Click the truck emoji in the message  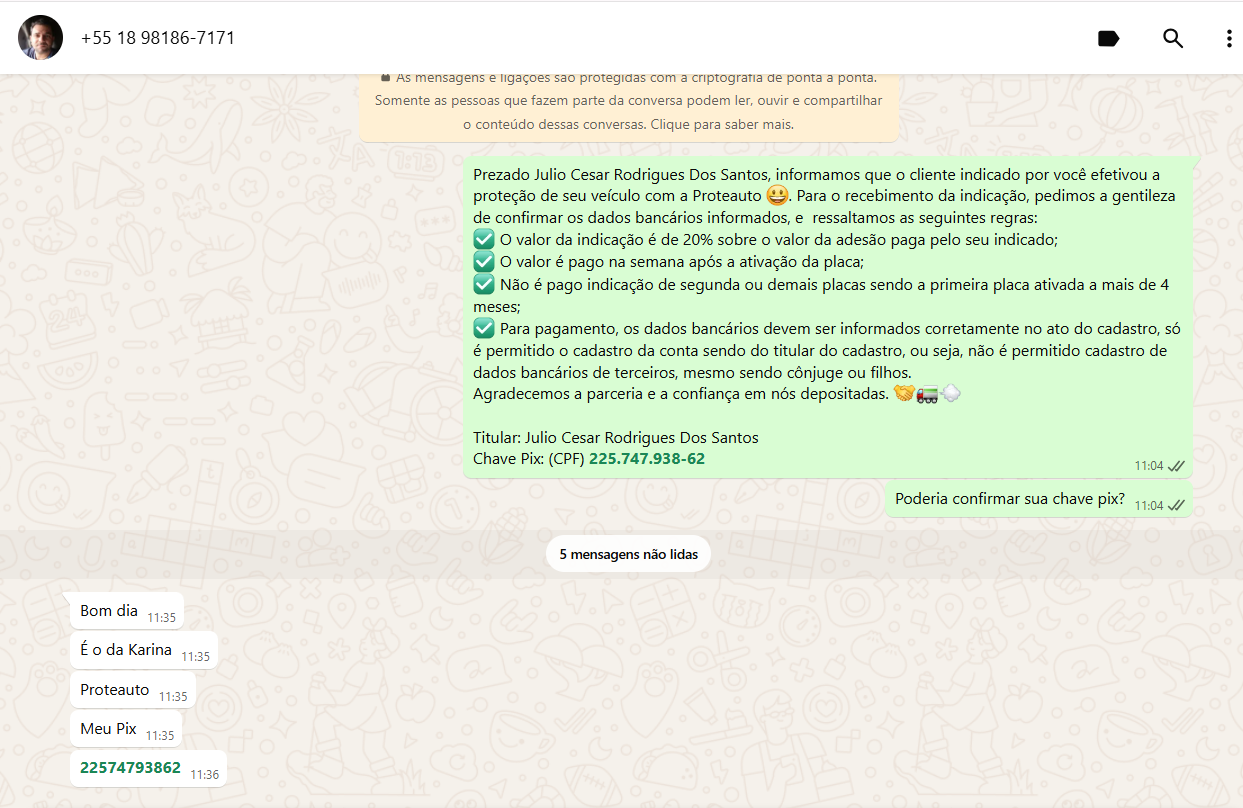tap(927, 394)
